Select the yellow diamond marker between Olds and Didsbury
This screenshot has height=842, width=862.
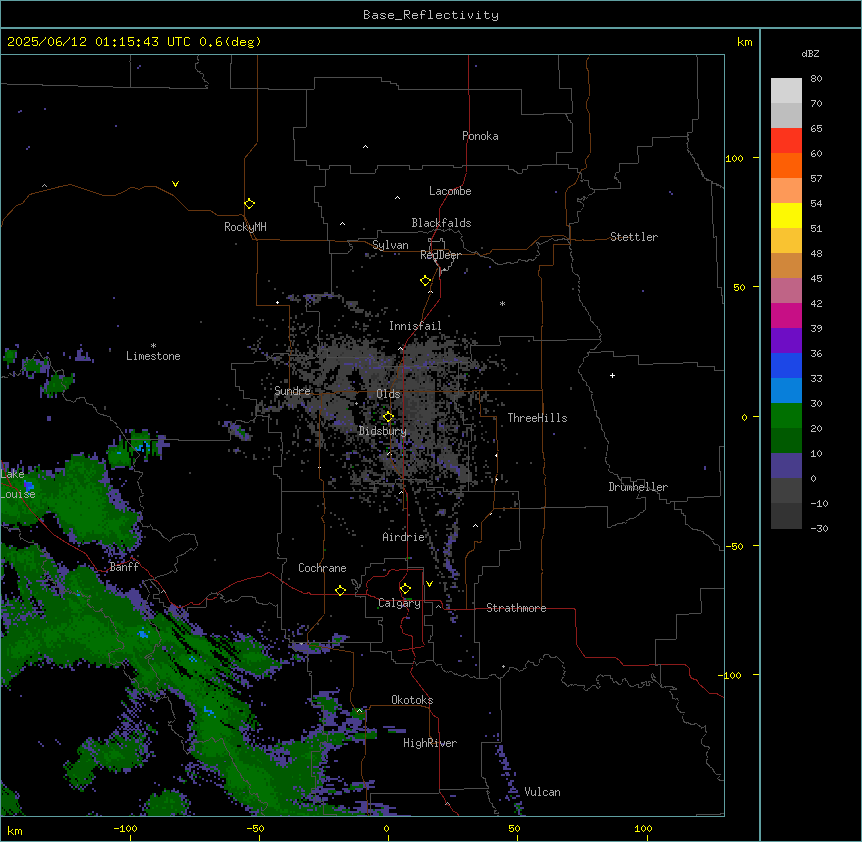388,416
